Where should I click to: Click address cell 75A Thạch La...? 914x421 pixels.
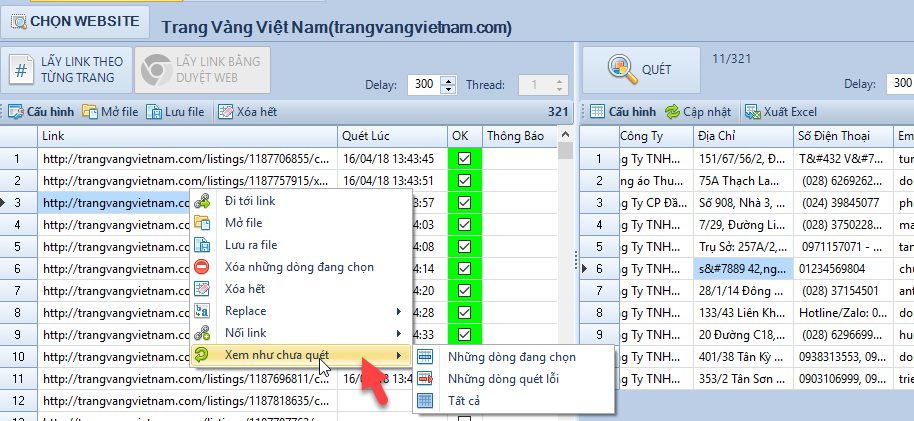point(744,181)
